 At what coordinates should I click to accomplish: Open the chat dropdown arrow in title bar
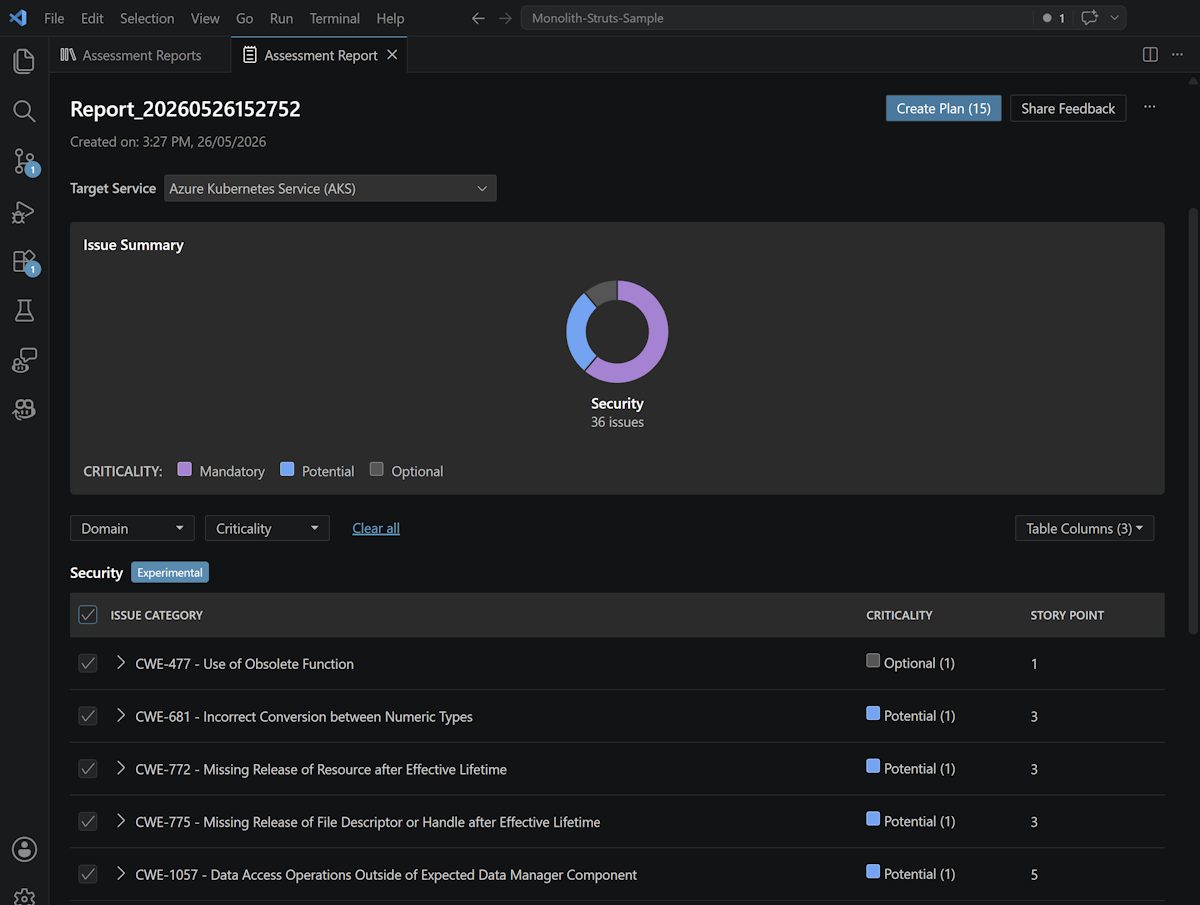[x=1114, y=18]
